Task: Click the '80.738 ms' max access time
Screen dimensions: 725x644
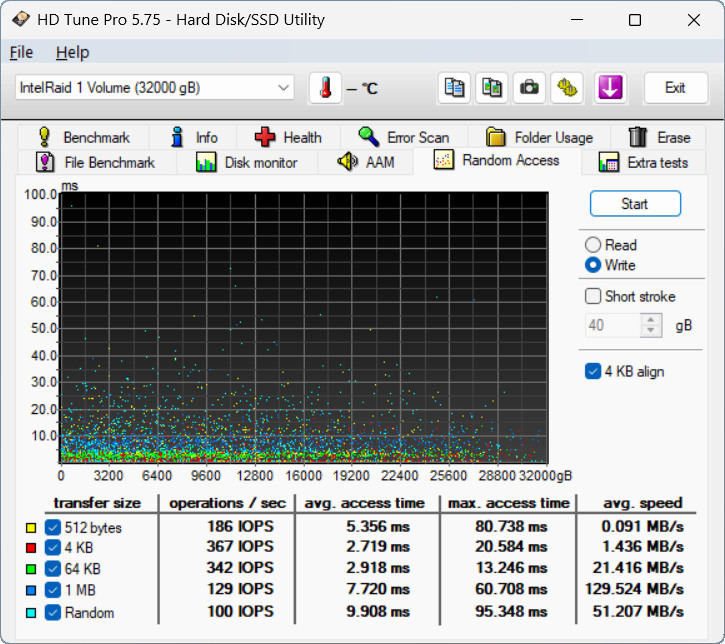Action: coord(511,527)
